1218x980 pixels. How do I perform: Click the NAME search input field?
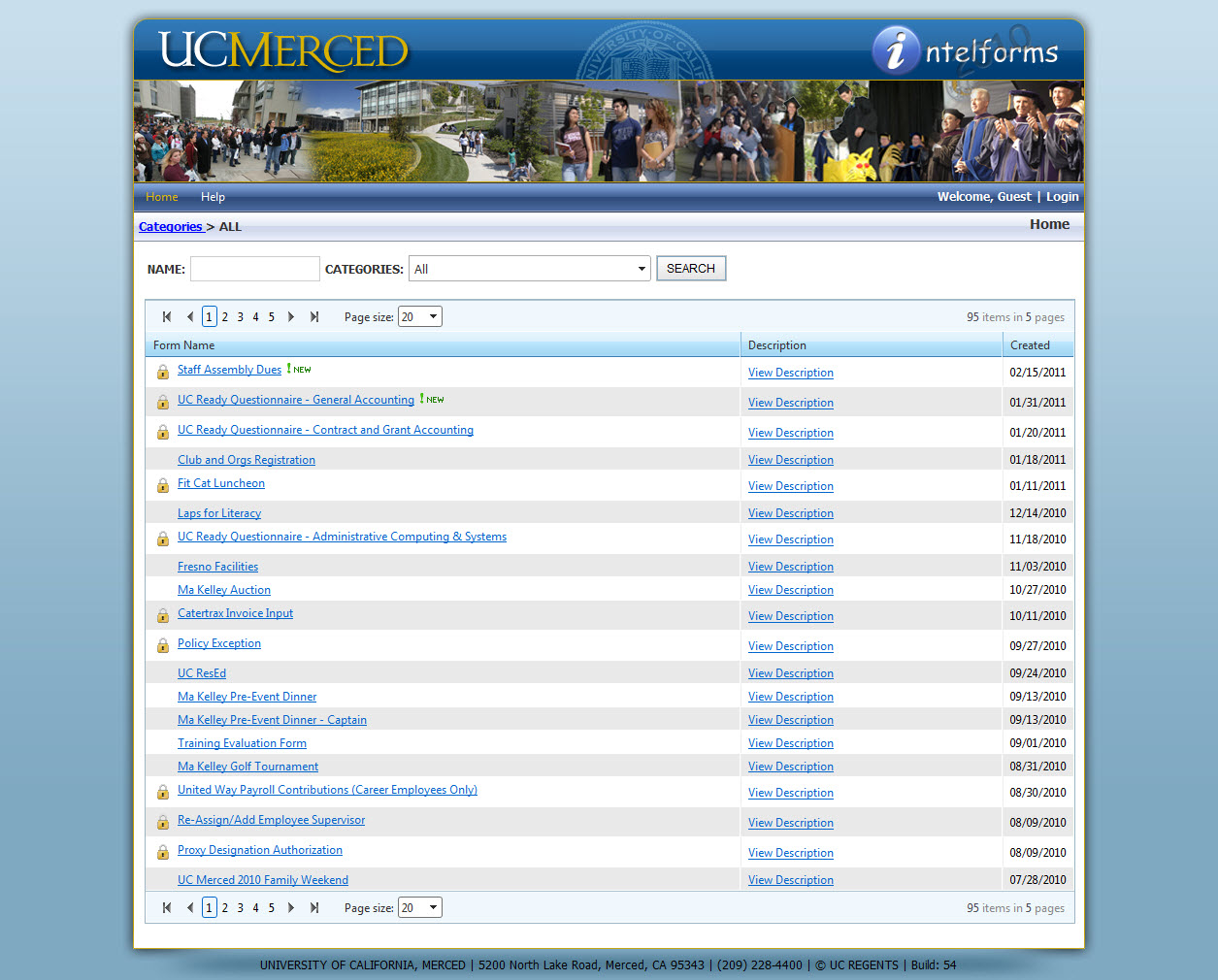[x=255, y=269]
